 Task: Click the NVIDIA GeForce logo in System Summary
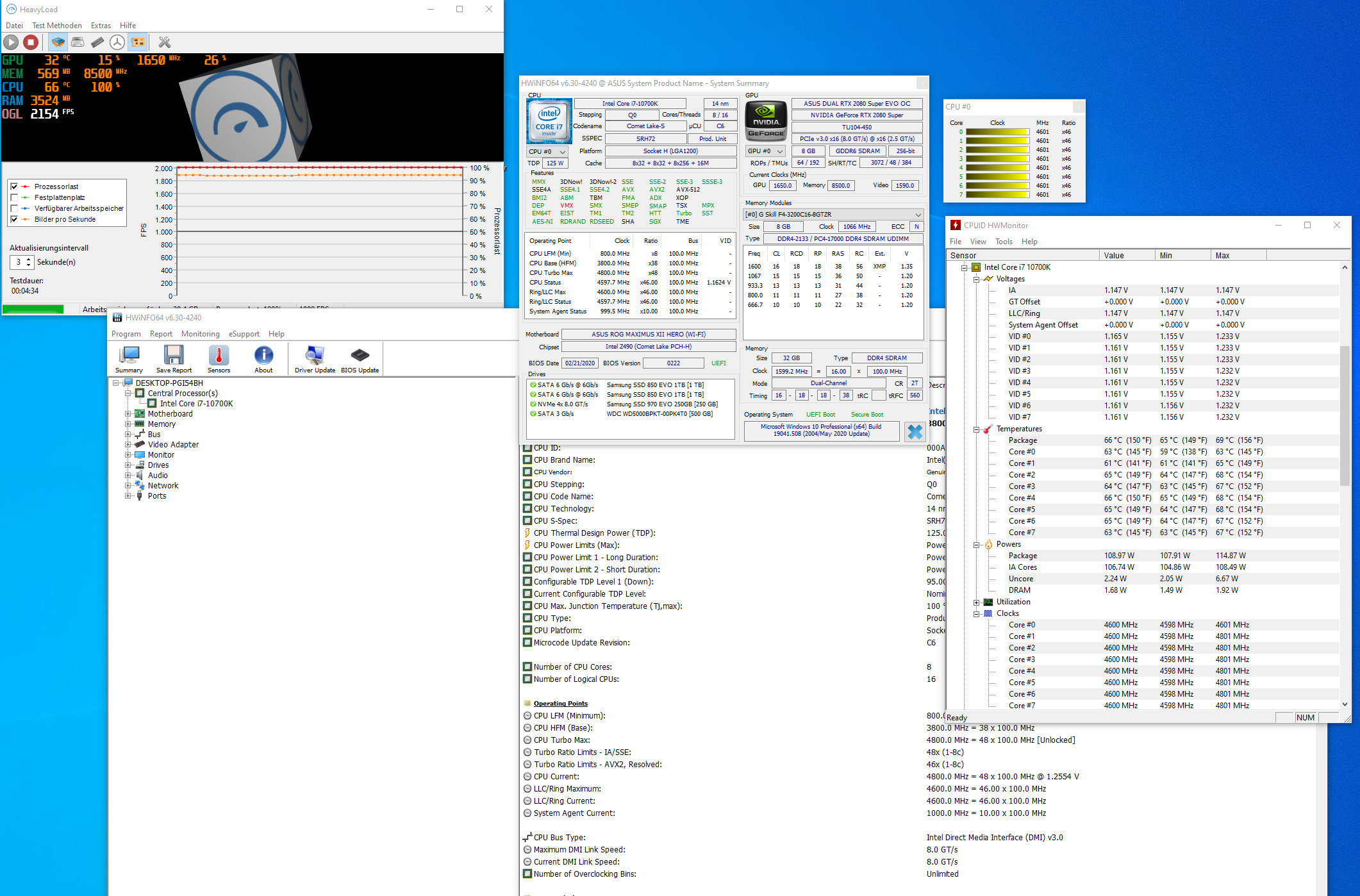766,120
